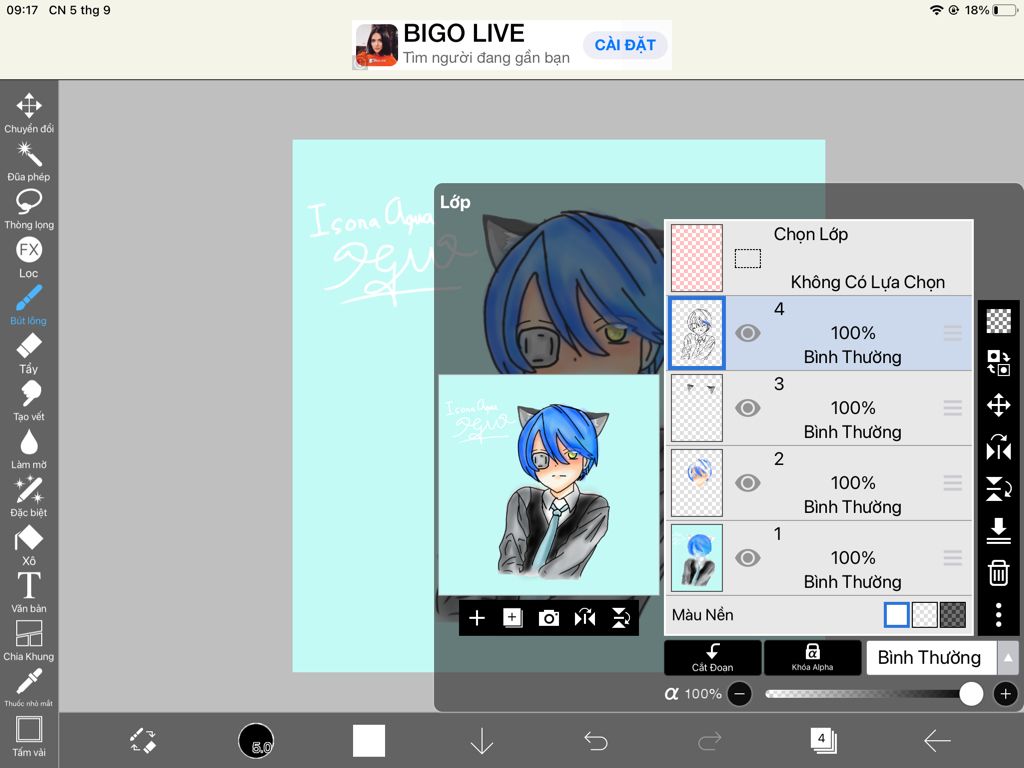
Task: Select the Chuyển đổi transform tool
Action: pos(29,113)
